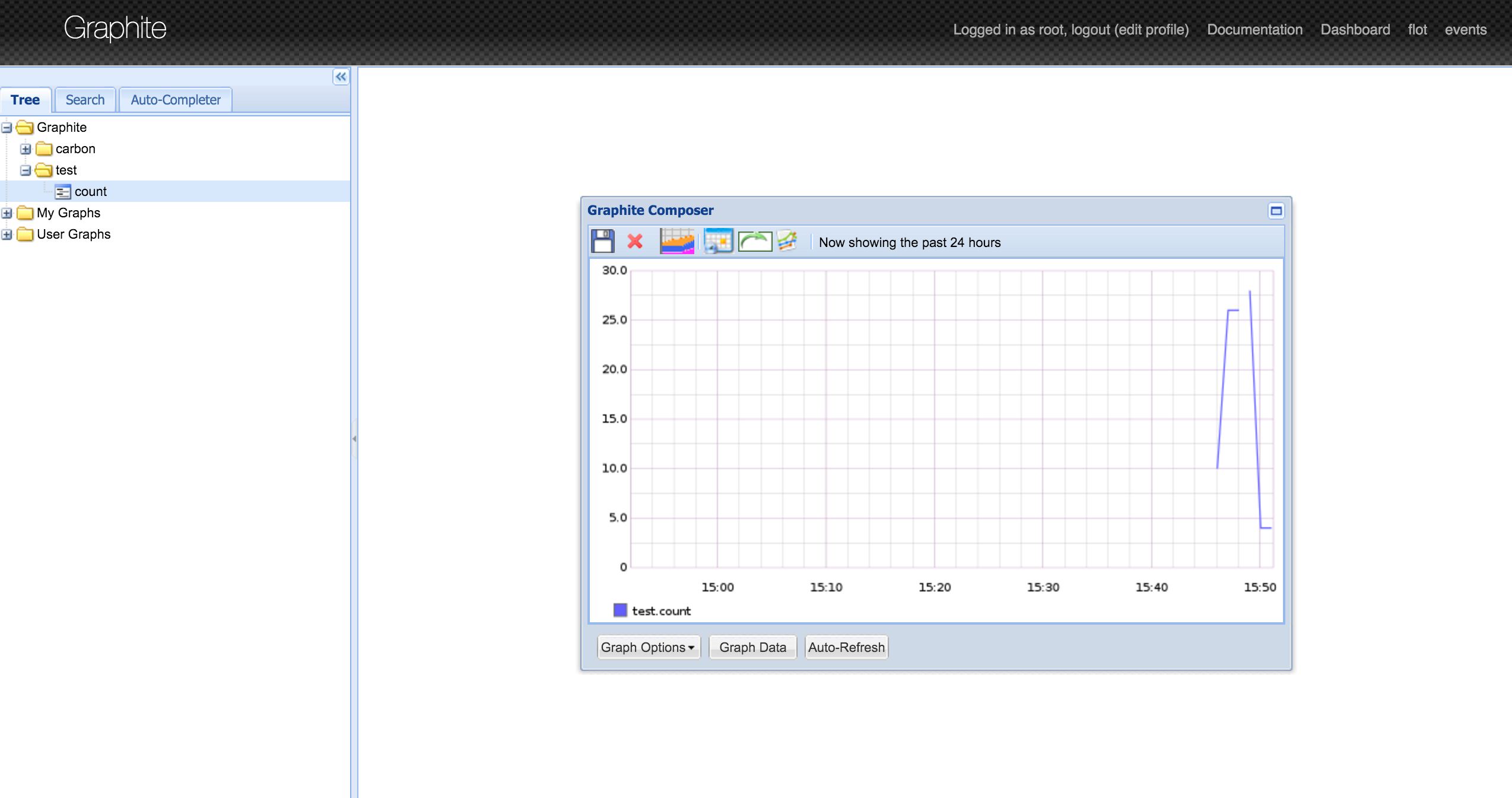
Task: Click the stacked area chart toolbar icon
Action: coord(677,242)
